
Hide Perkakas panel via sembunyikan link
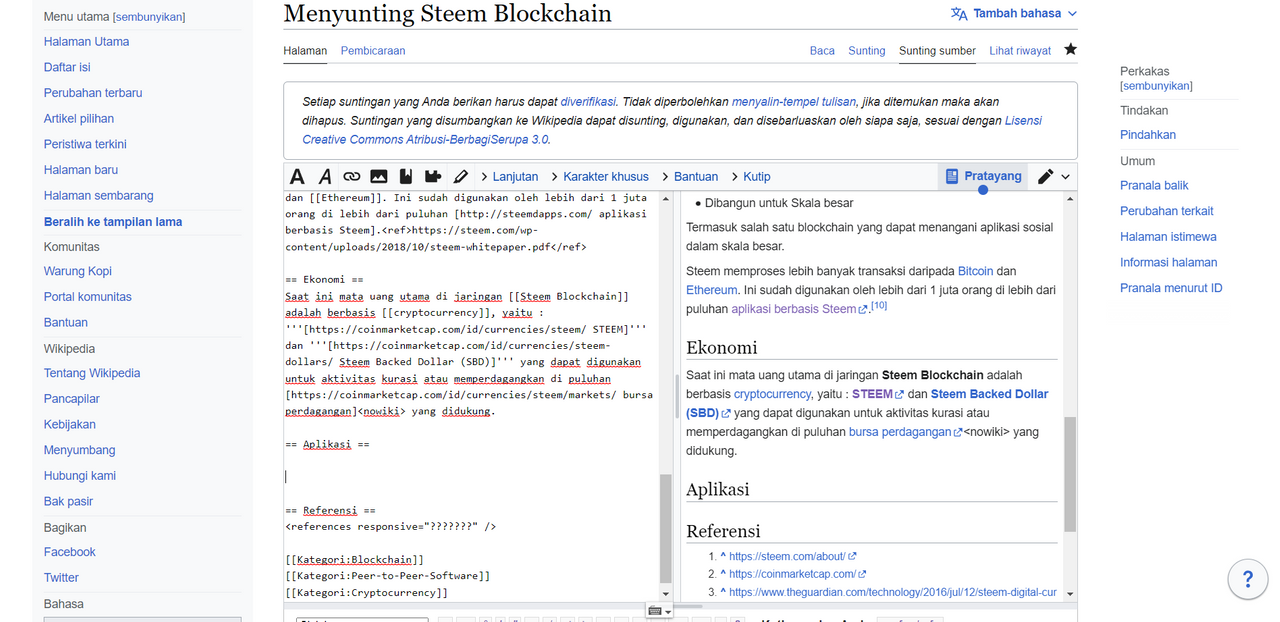point(1157,86)
